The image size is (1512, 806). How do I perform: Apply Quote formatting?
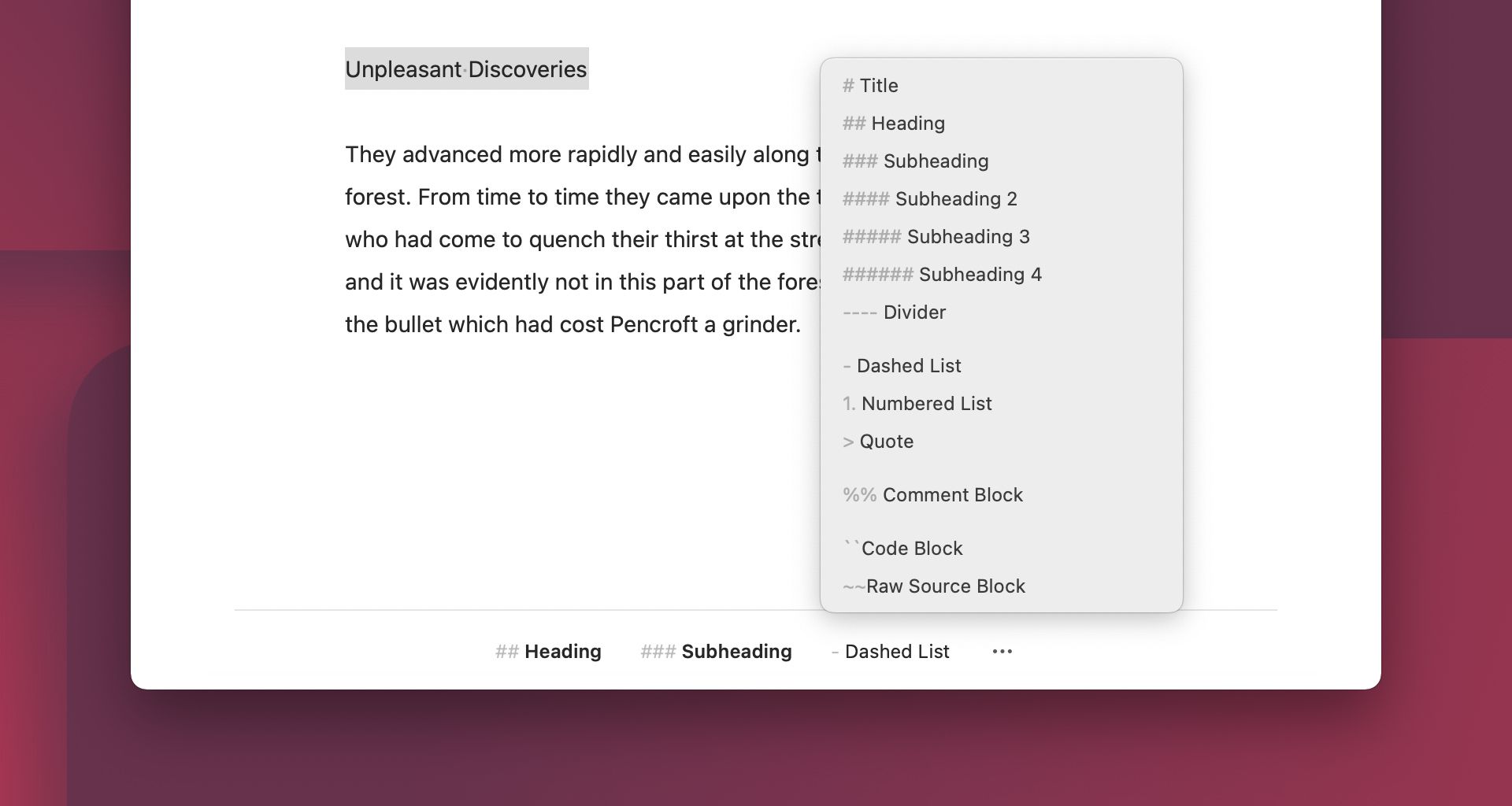(x=1001, y=441)
